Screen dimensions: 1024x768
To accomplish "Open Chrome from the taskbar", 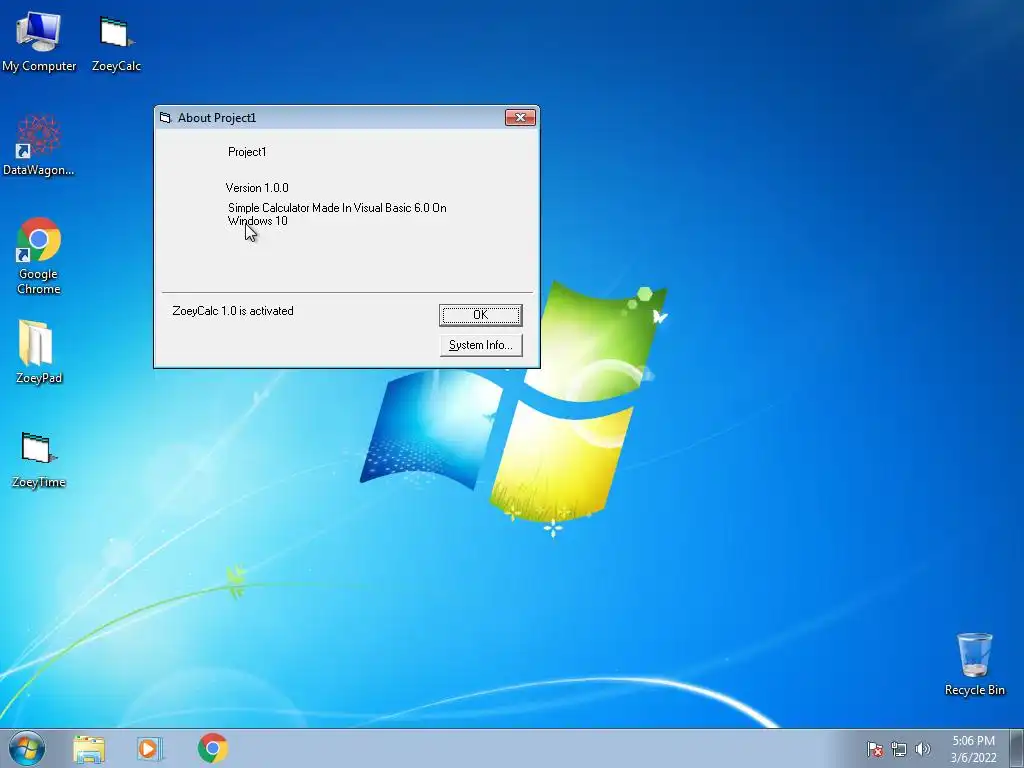I will point(213,748).
